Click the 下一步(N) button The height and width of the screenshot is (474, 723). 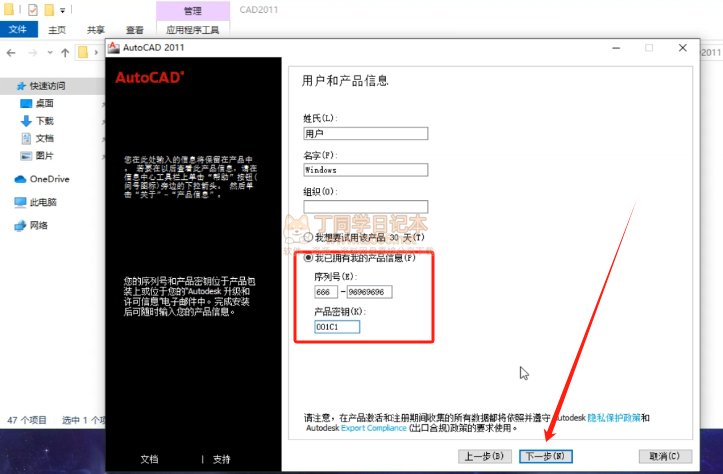tap(545, 456)
